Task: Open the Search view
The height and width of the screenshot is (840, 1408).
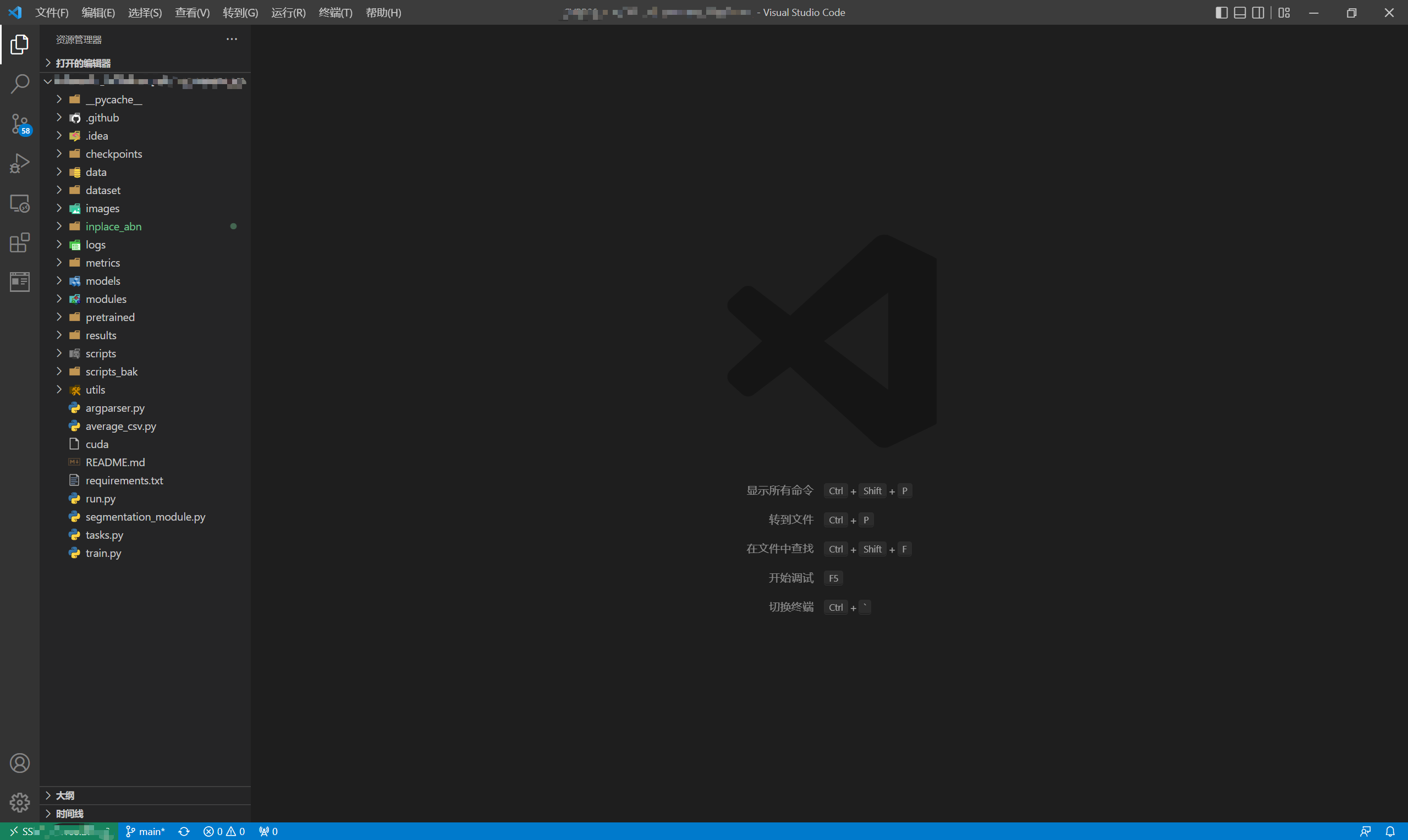Action: point(20,82)
